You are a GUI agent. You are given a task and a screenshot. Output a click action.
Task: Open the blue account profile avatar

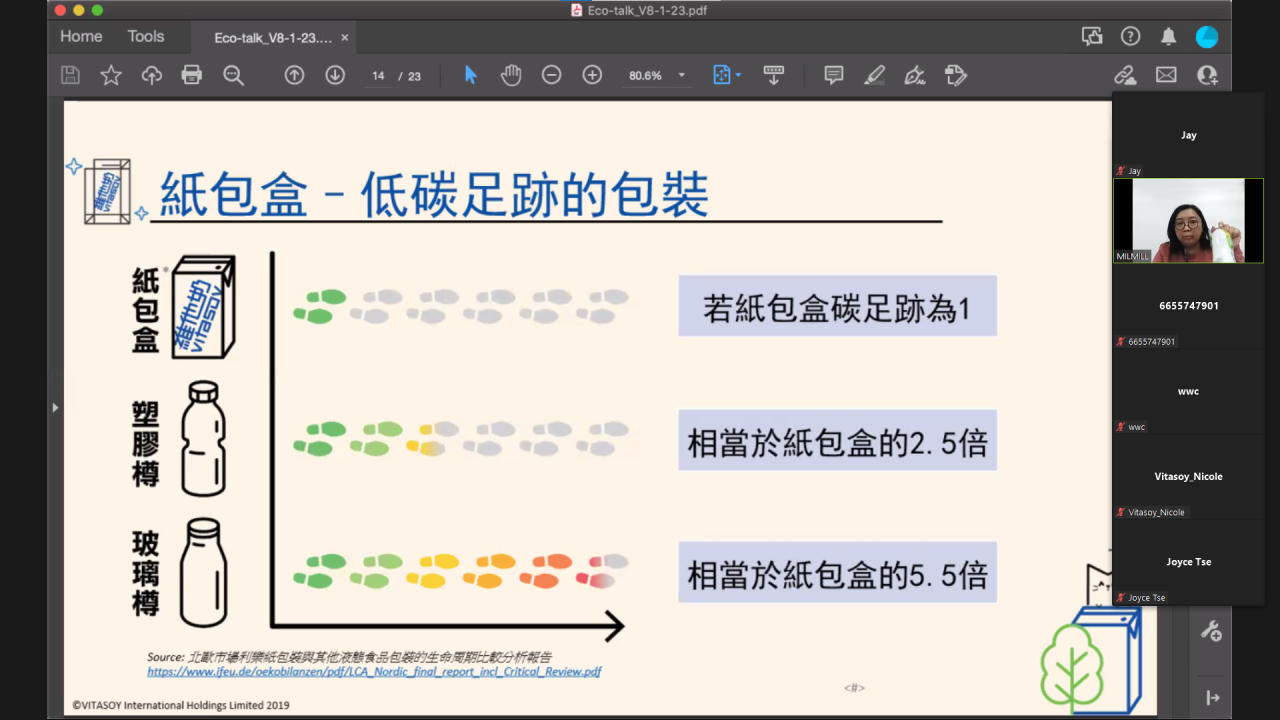click(x=1207, y=37)
